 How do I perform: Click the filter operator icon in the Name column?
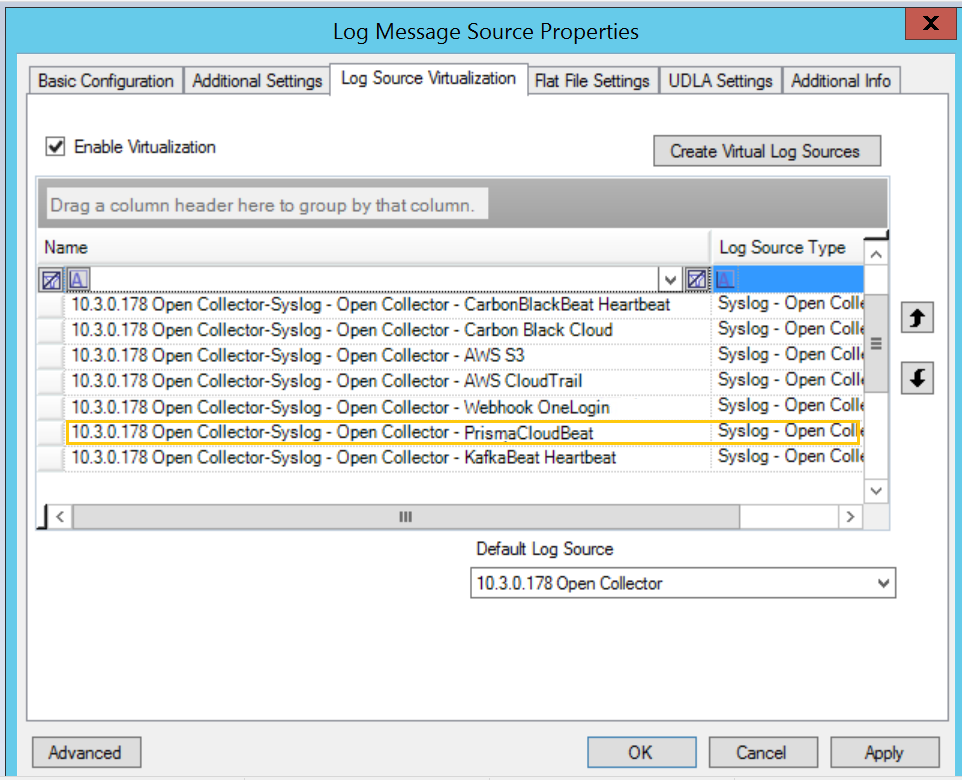[77, 279]
